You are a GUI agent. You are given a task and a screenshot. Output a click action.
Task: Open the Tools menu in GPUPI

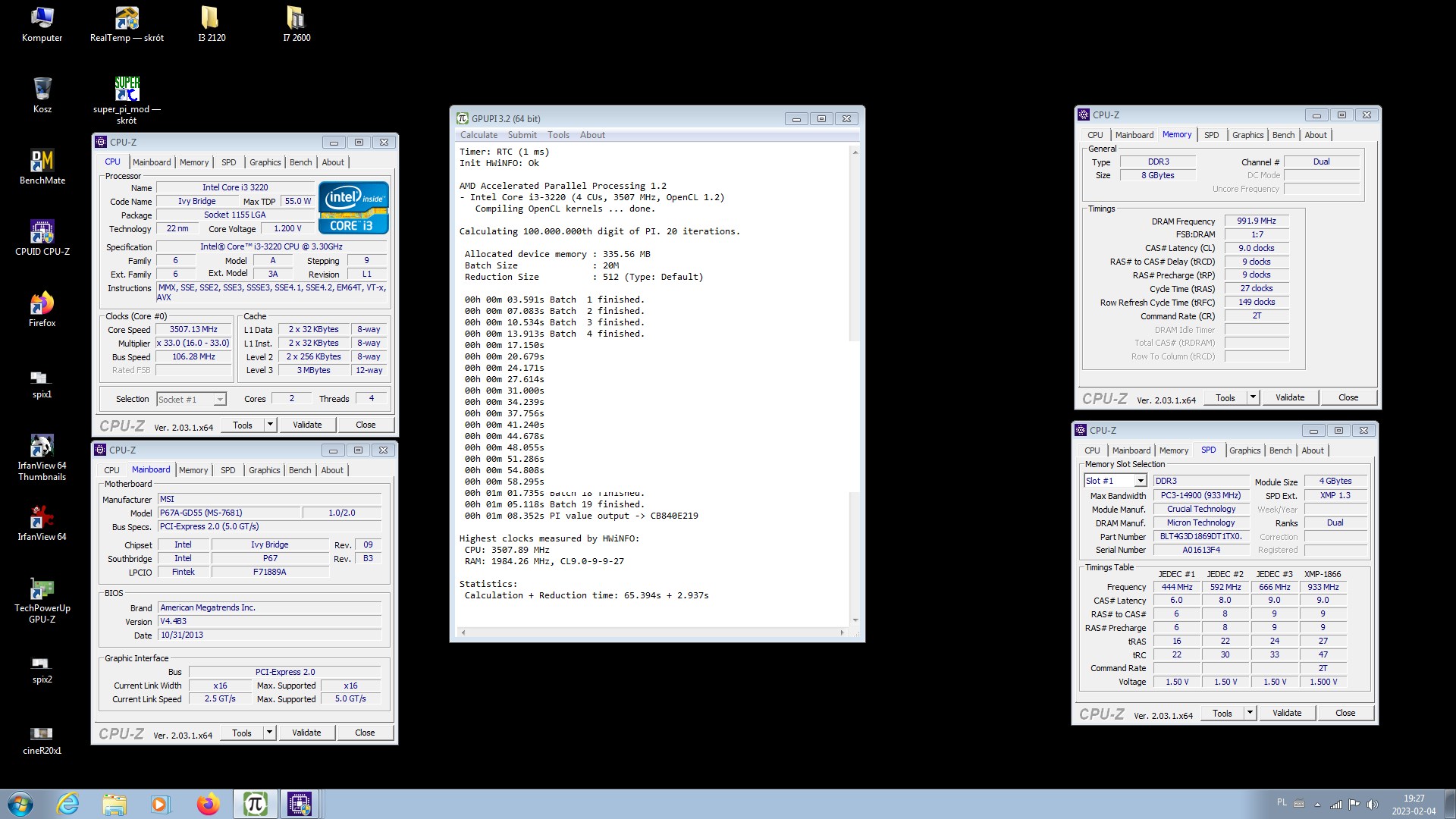[558, 135]
